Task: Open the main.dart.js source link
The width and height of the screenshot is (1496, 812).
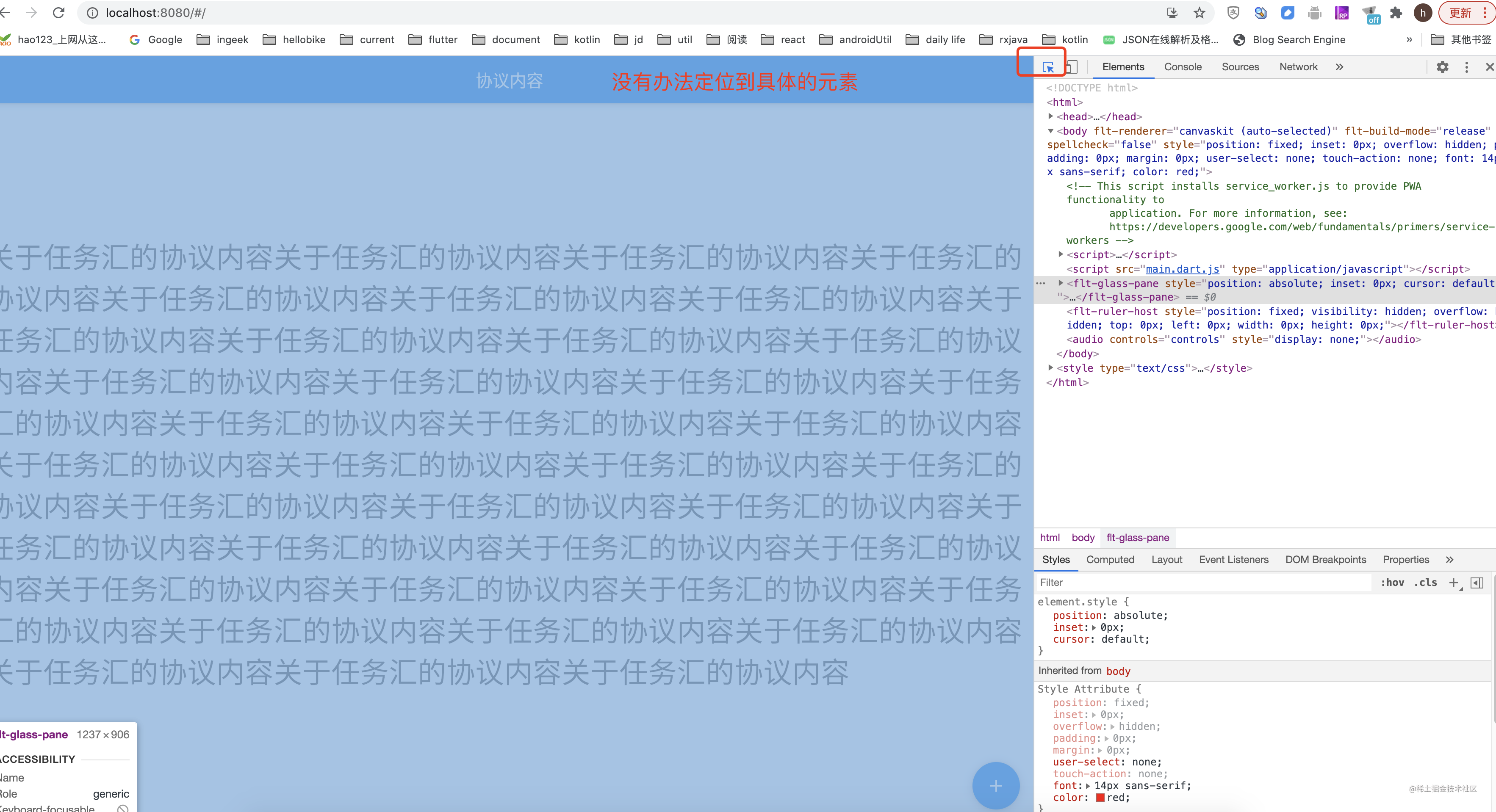Action: [x=1182, y=269]
